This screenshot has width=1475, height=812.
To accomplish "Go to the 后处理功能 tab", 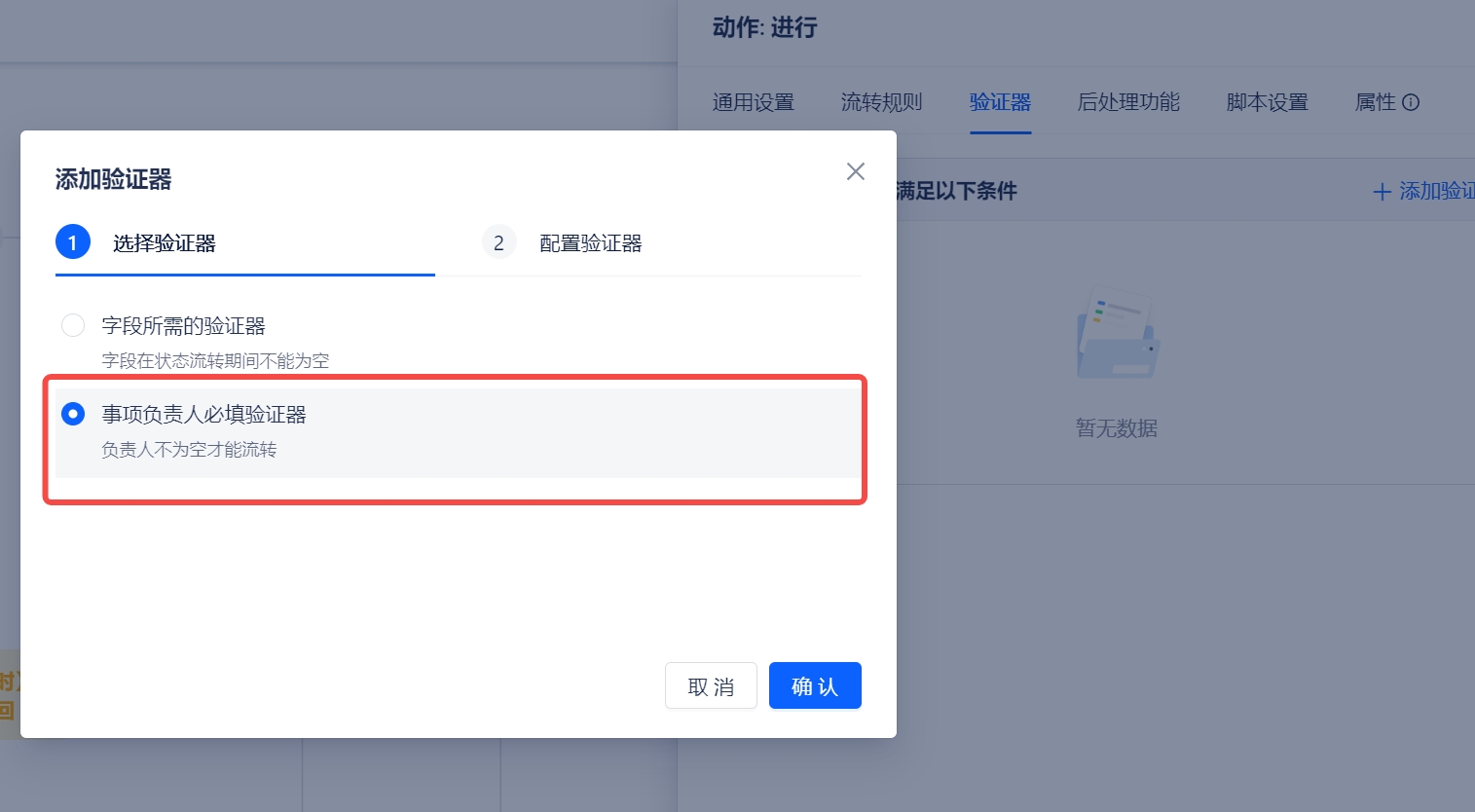I will click(x=1128, y=102).
